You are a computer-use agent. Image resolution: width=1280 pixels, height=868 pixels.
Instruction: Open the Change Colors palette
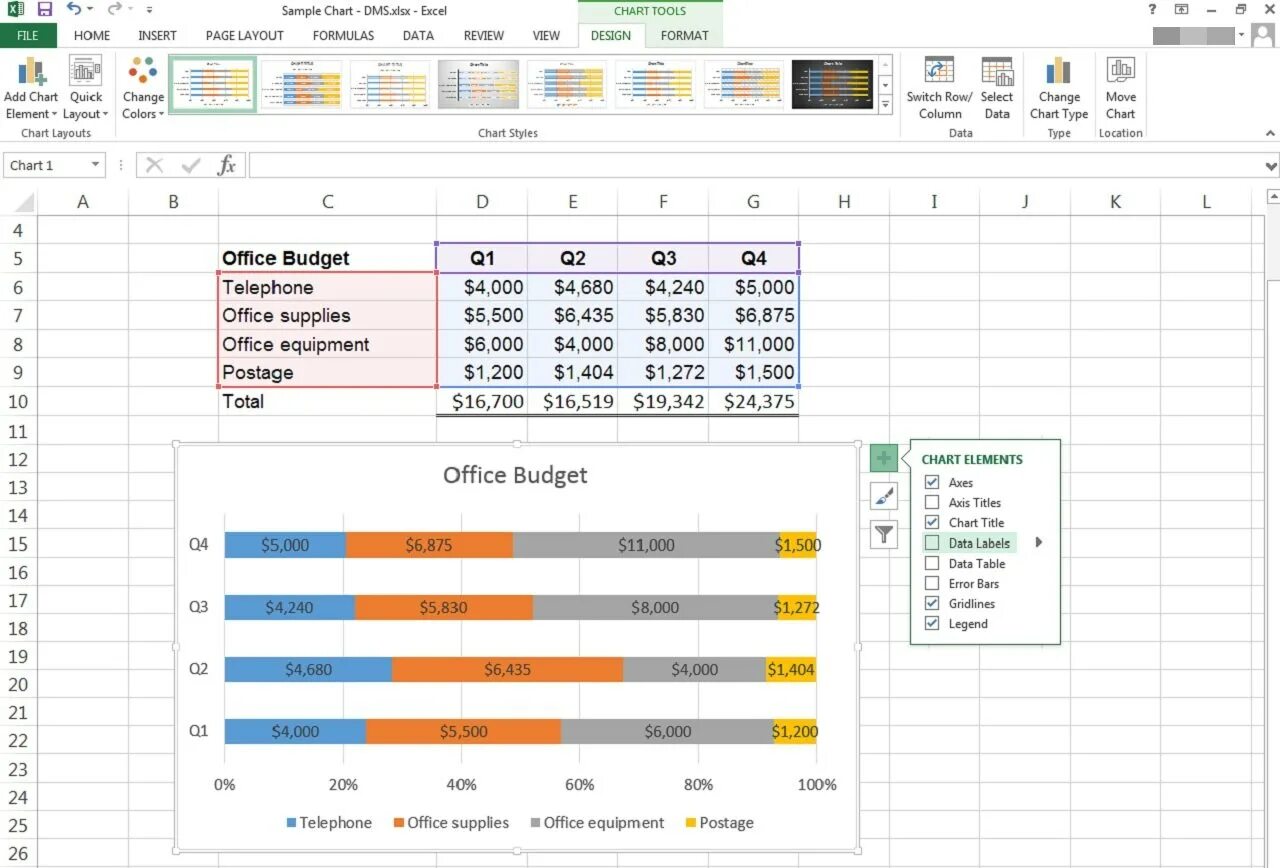[x=143, y=88]
